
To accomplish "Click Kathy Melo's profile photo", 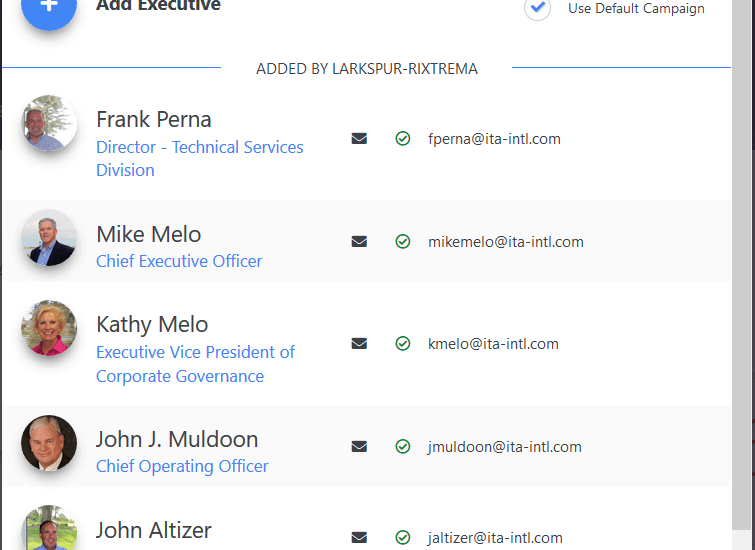I will (49, 328).
